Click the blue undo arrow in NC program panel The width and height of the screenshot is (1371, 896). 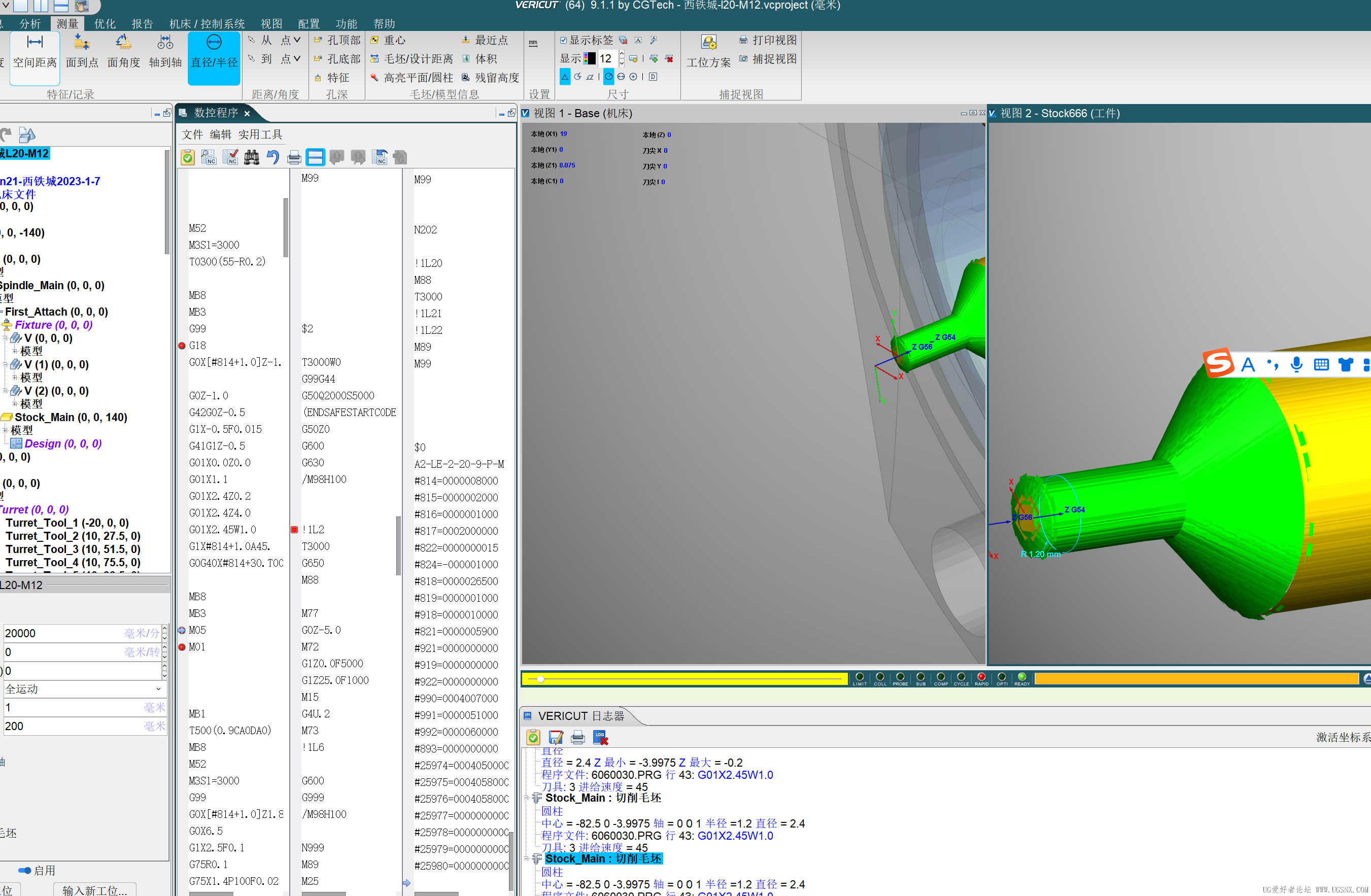tap(273, 157)
